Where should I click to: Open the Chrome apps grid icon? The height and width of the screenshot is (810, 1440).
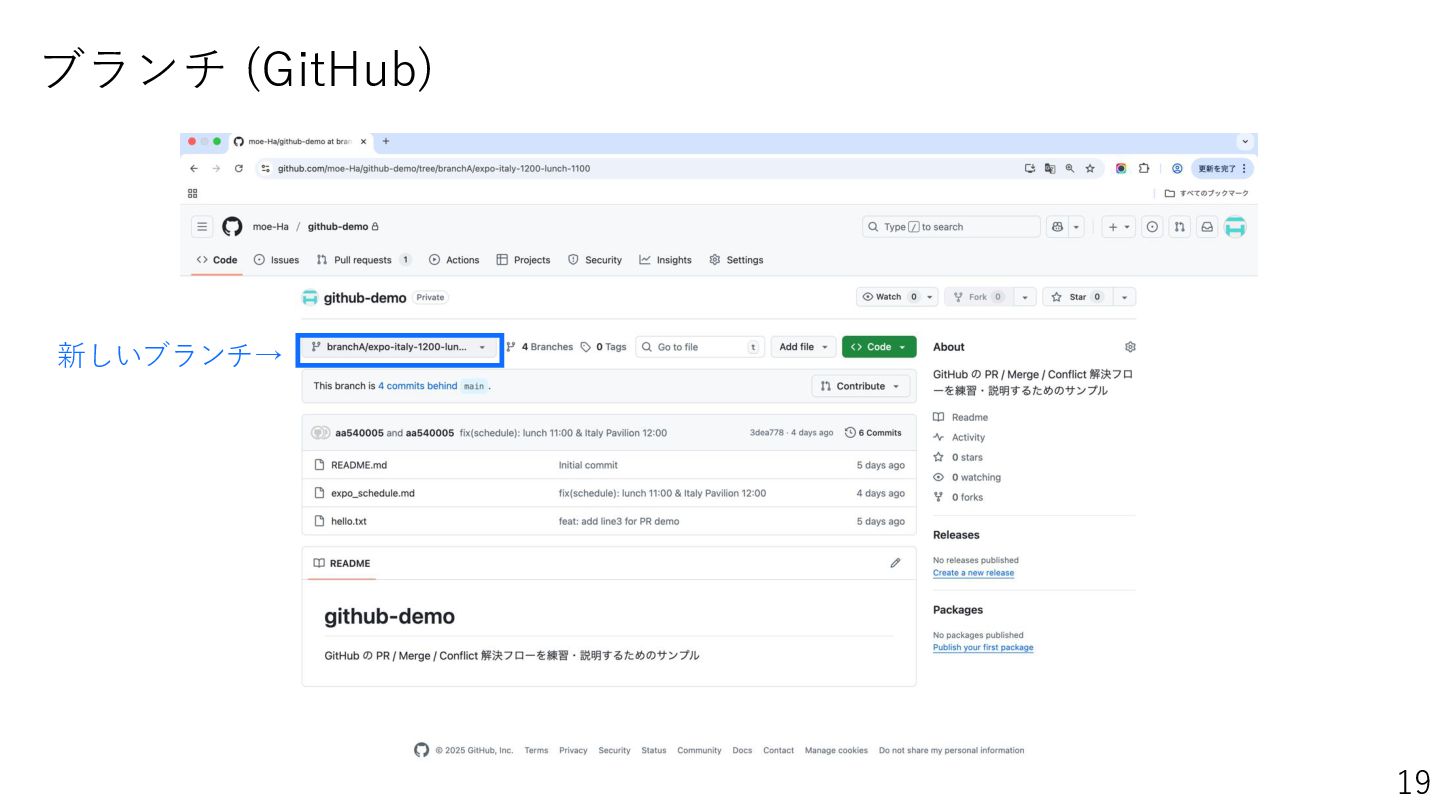coord(192,193)
